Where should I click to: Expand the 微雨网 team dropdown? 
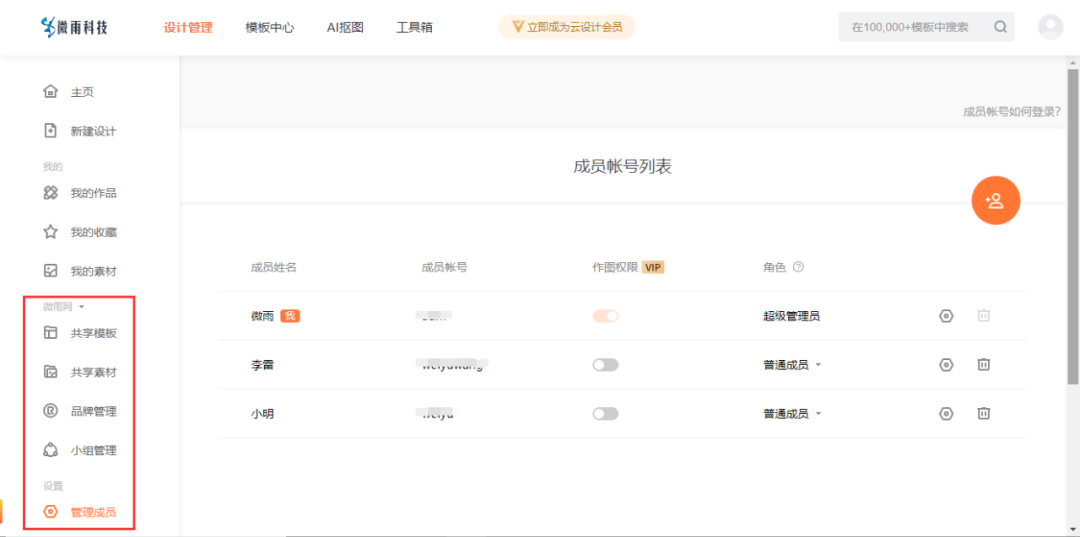64,307
